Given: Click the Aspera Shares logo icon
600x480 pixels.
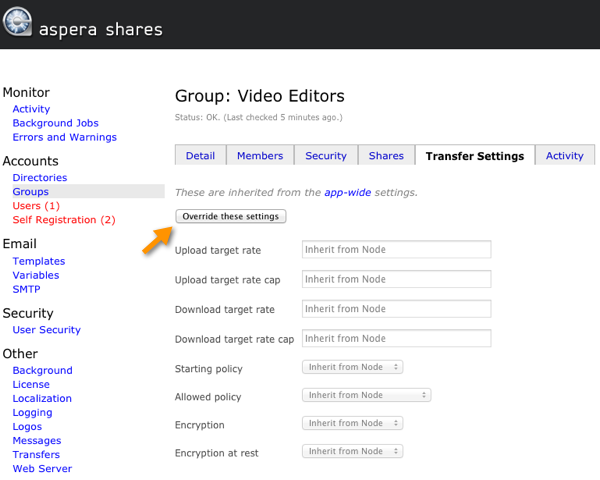Looking at the screenshot, I should click(18, 21).
